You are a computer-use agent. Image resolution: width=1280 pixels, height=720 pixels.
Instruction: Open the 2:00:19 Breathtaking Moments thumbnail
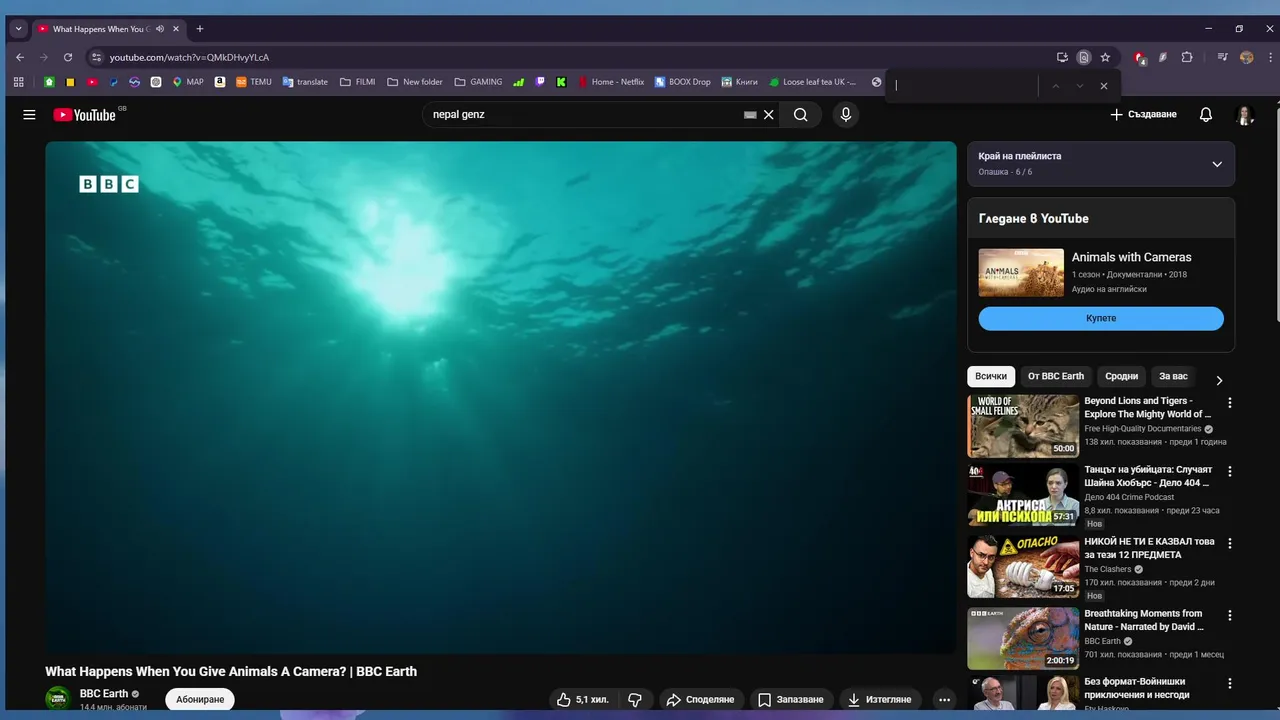[1023, 638]
